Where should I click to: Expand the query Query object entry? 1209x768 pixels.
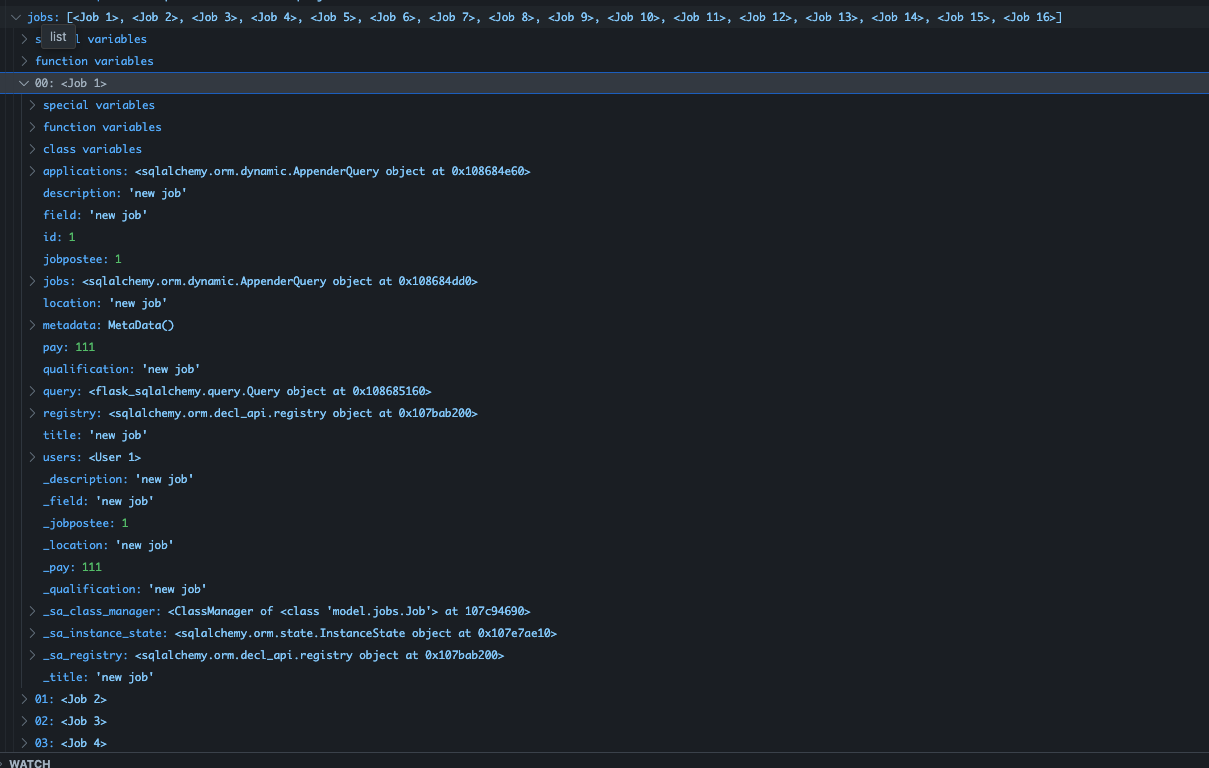point(31,391)
